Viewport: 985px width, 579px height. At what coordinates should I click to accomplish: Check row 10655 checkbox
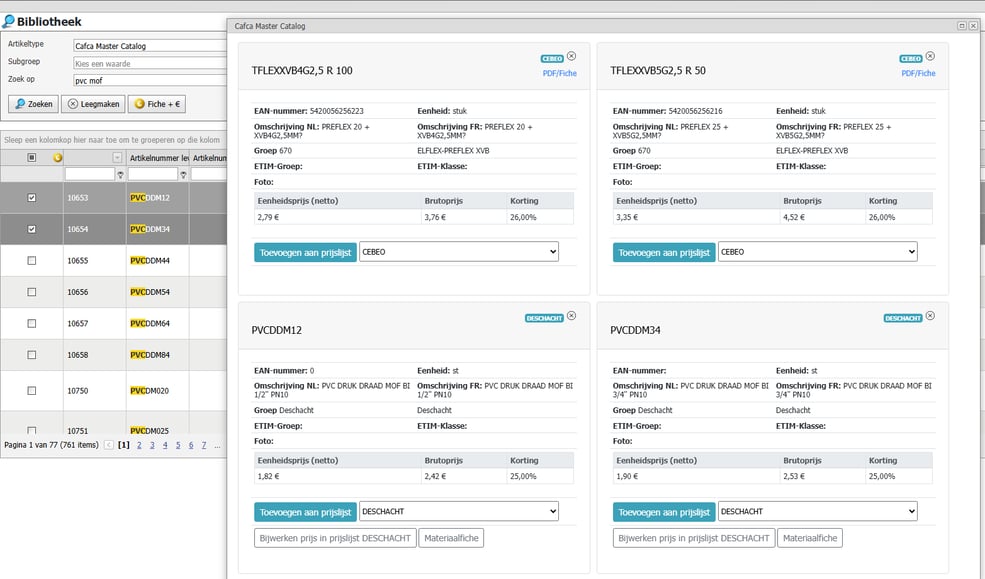click(x=31, y=260)
